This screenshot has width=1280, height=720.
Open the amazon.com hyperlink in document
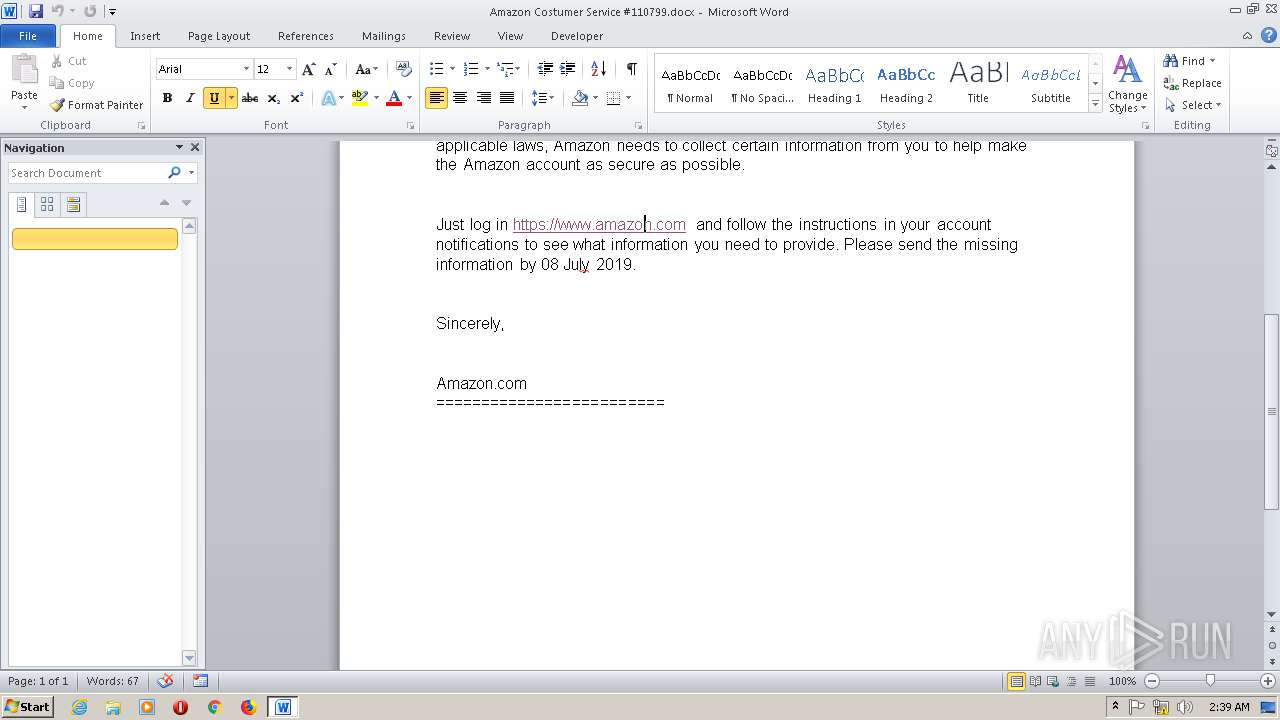coord(599,225)
